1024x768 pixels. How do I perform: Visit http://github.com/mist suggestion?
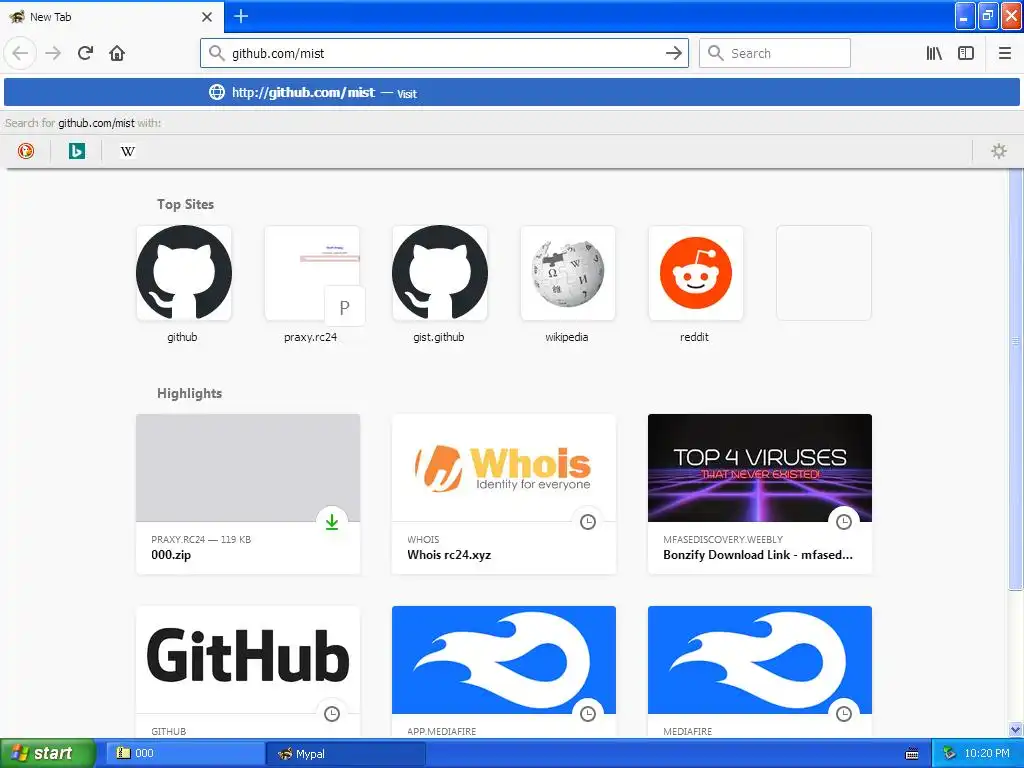click(511, 92)
